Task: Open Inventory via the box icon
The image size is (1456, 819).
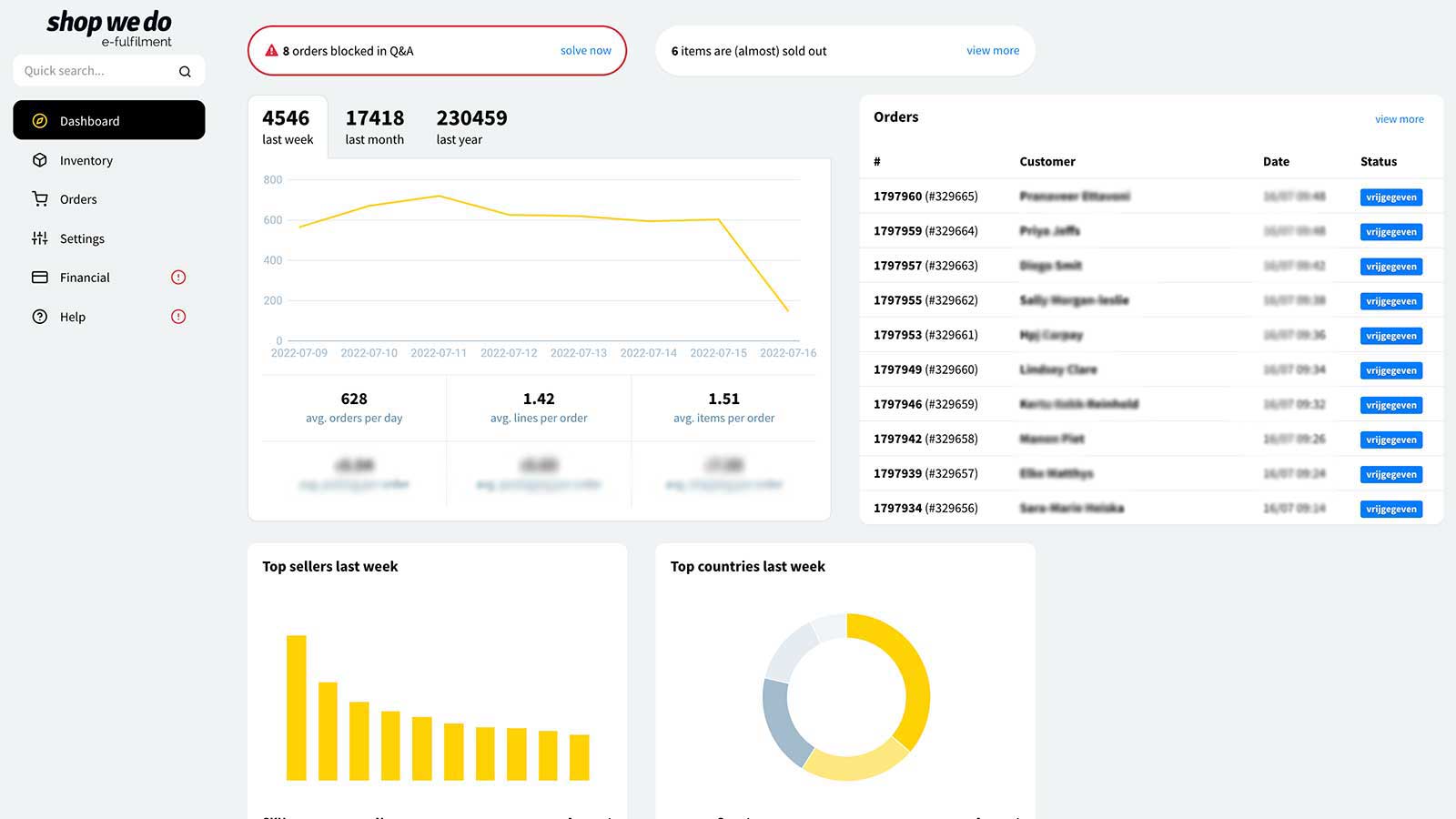Action: coord(39,160)
